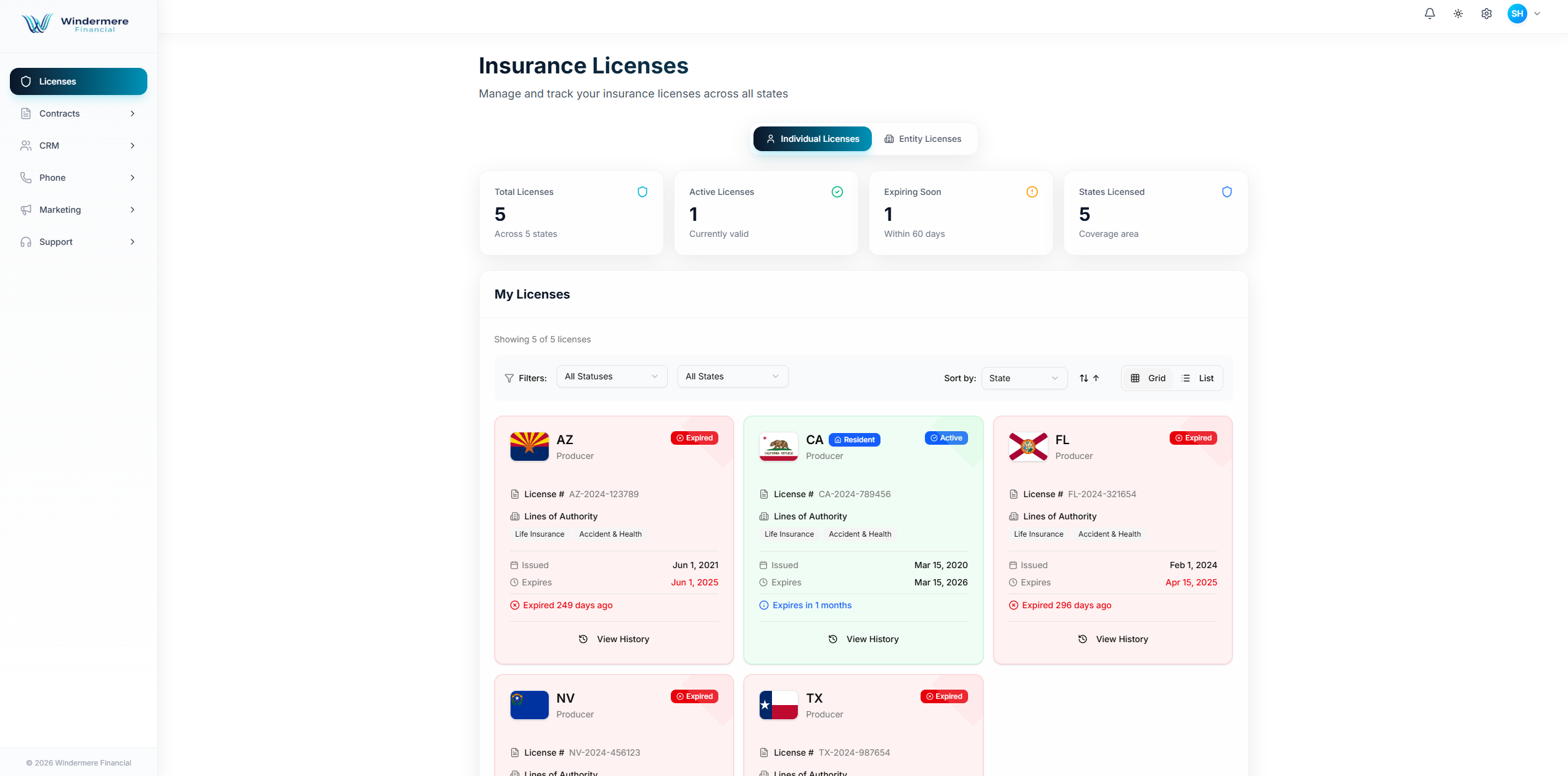Screen dimensions: 1568x776
Task: Select the Licenses shield icon in the sidebar
Action: coord(26,81)
